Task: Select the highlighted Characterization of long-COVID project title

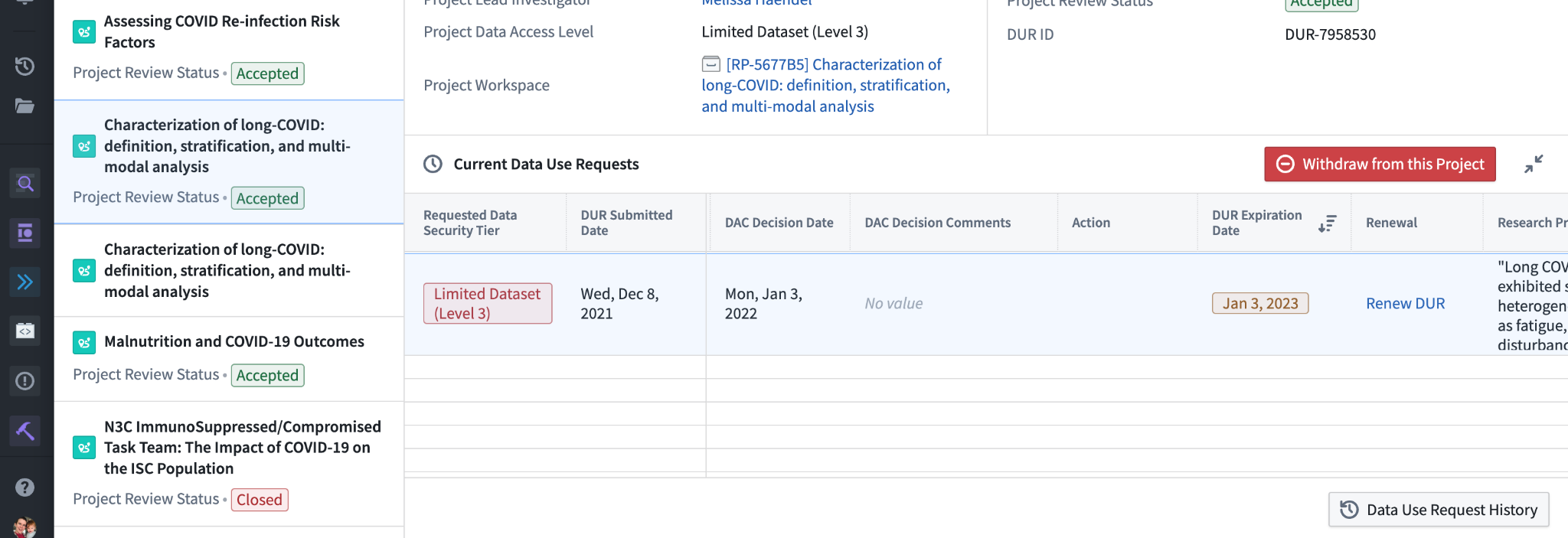Action: pos(227,146)
